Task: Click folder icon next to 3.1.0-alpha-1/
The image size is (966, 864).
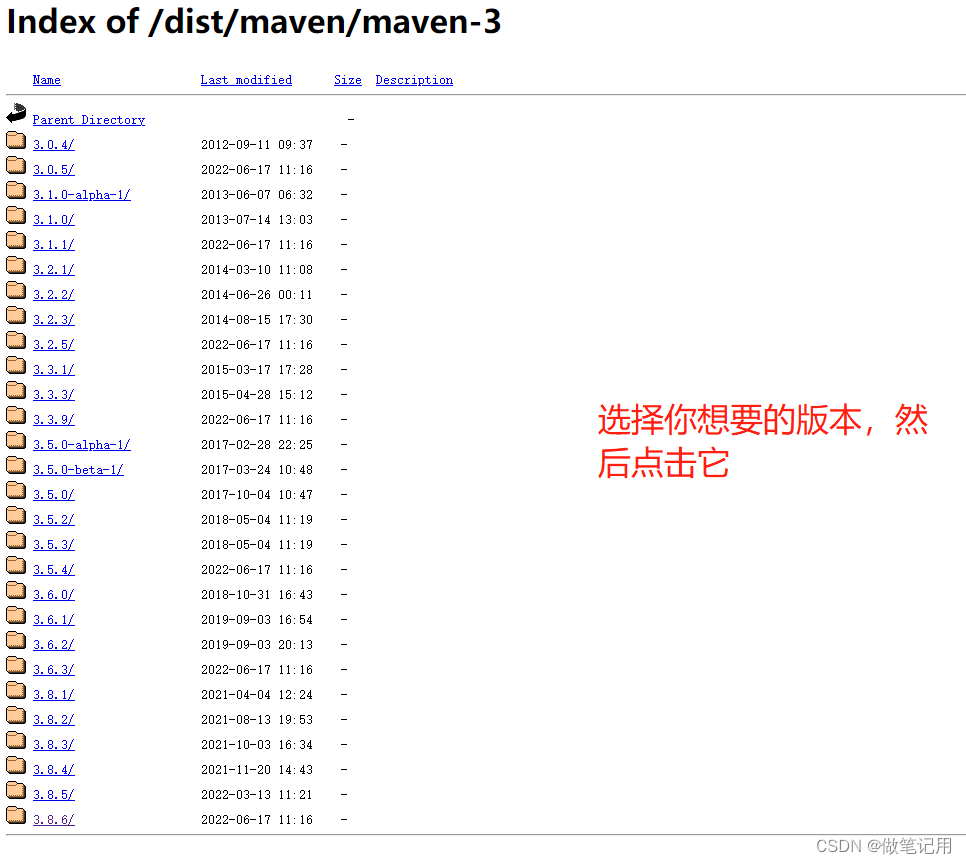Action: point(16,190)
